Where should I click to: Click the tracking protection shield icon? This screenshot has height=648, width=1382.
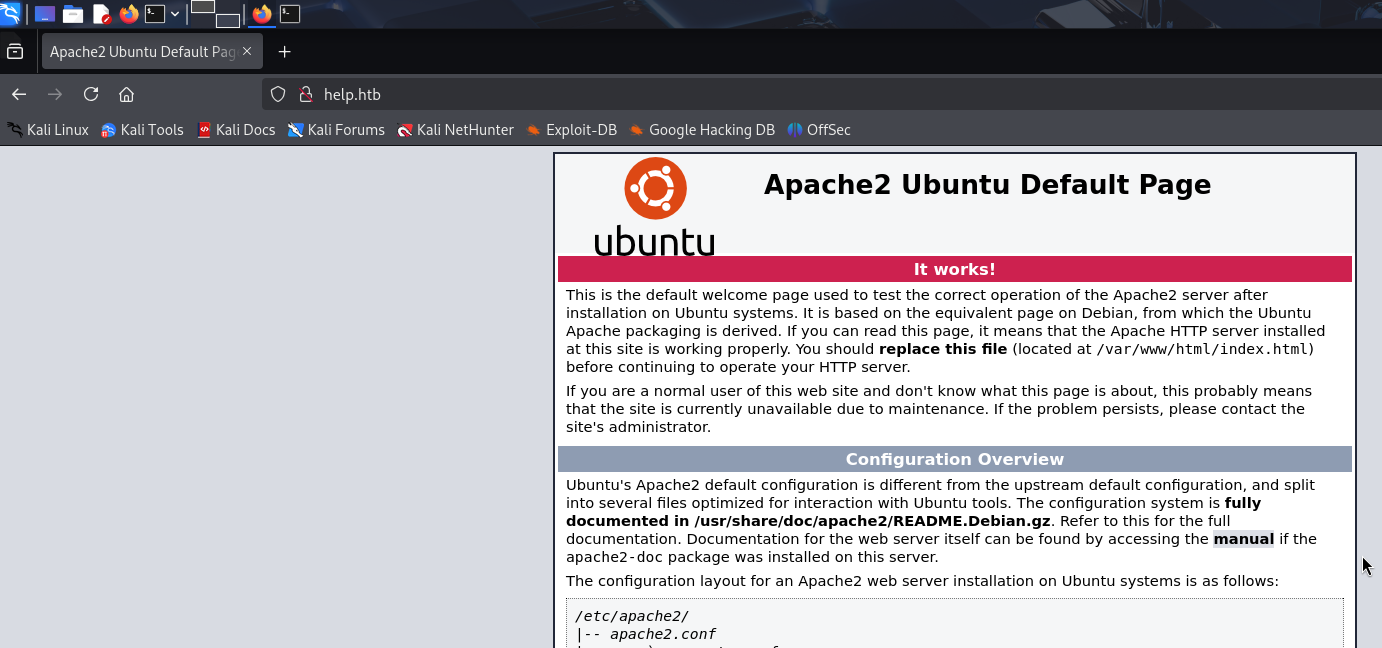279,94
